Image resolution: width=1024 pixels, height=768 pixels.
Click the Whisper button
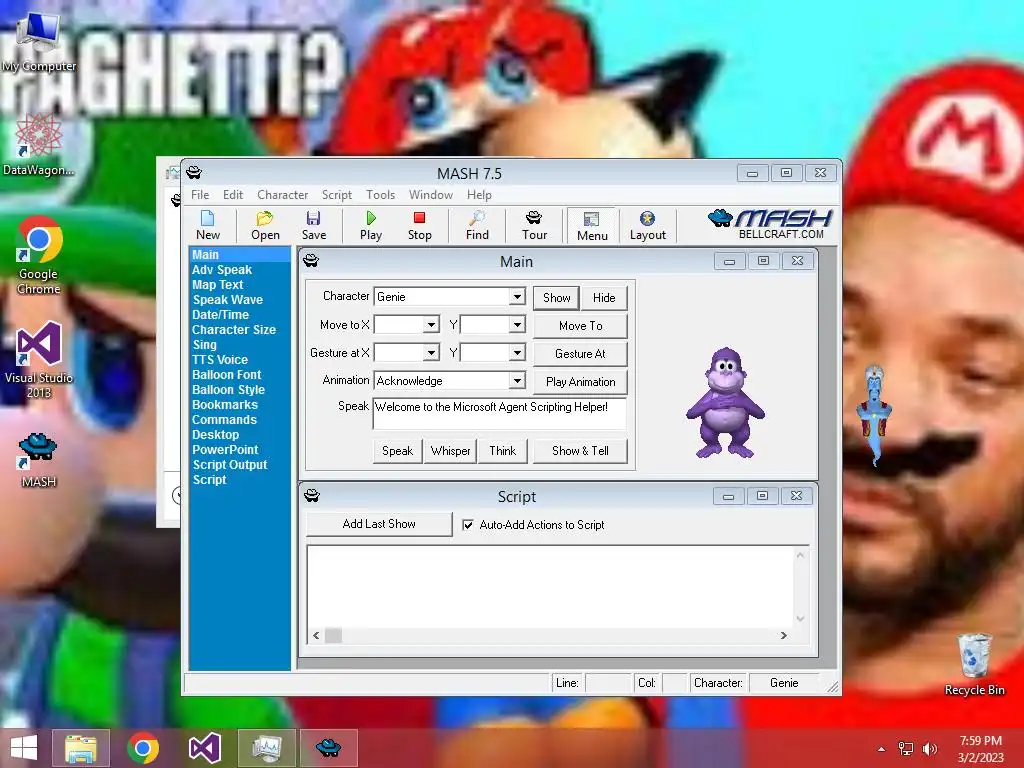[x=450, y=451]
